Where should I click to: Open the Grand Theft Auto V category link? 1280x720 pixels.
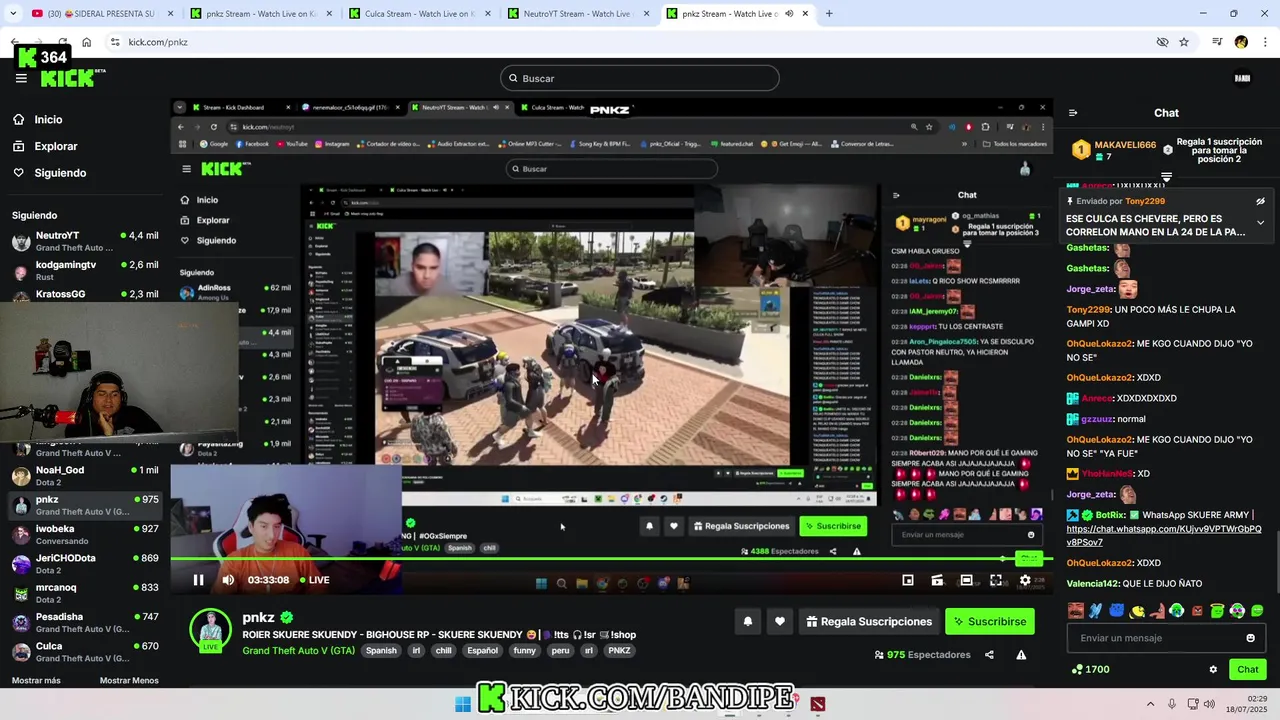[298, 650]
